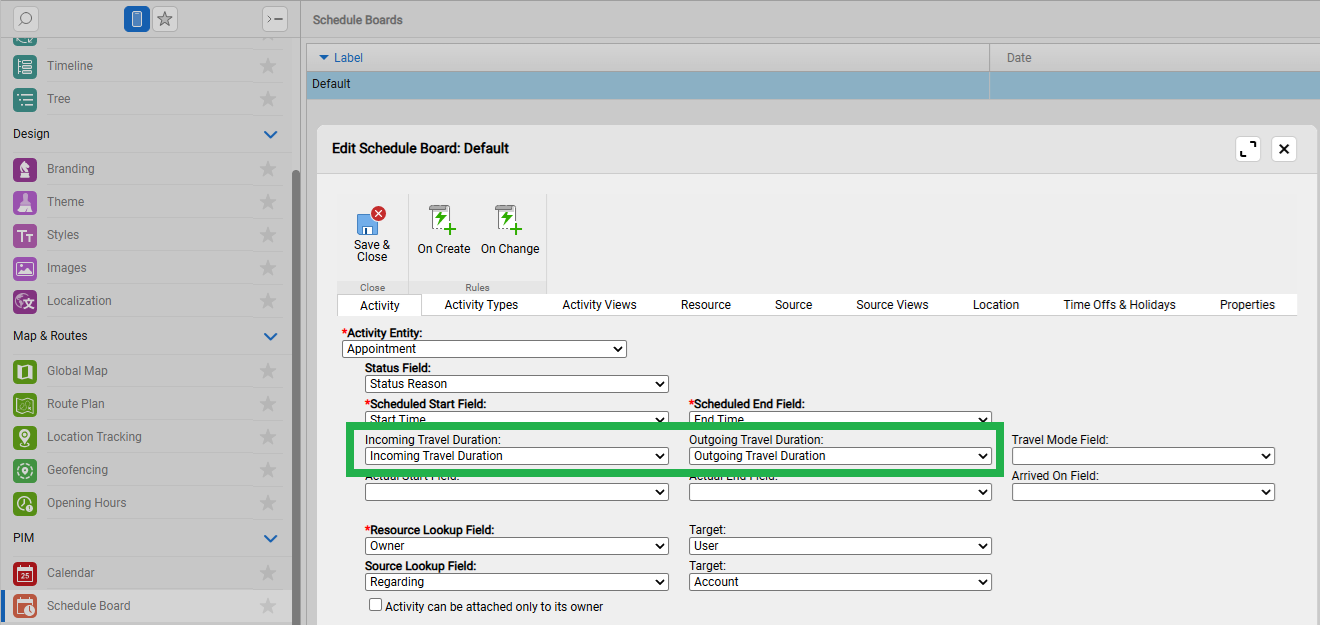1320x625 pixels.
Task: Add an On Create rule
Action: [443, 220]
